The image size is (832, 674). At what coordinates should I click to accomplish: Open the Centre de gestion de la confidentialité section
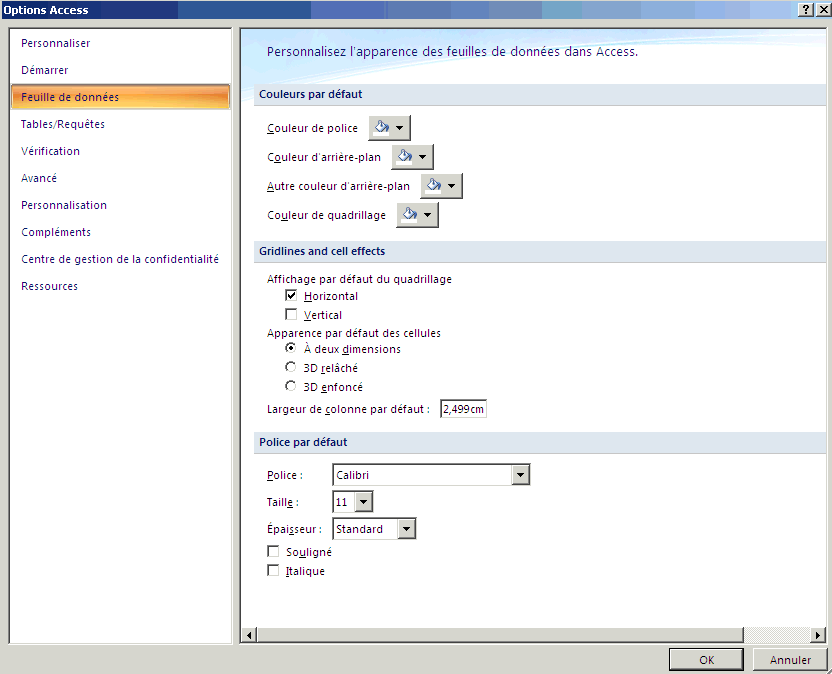click(120, 259)
